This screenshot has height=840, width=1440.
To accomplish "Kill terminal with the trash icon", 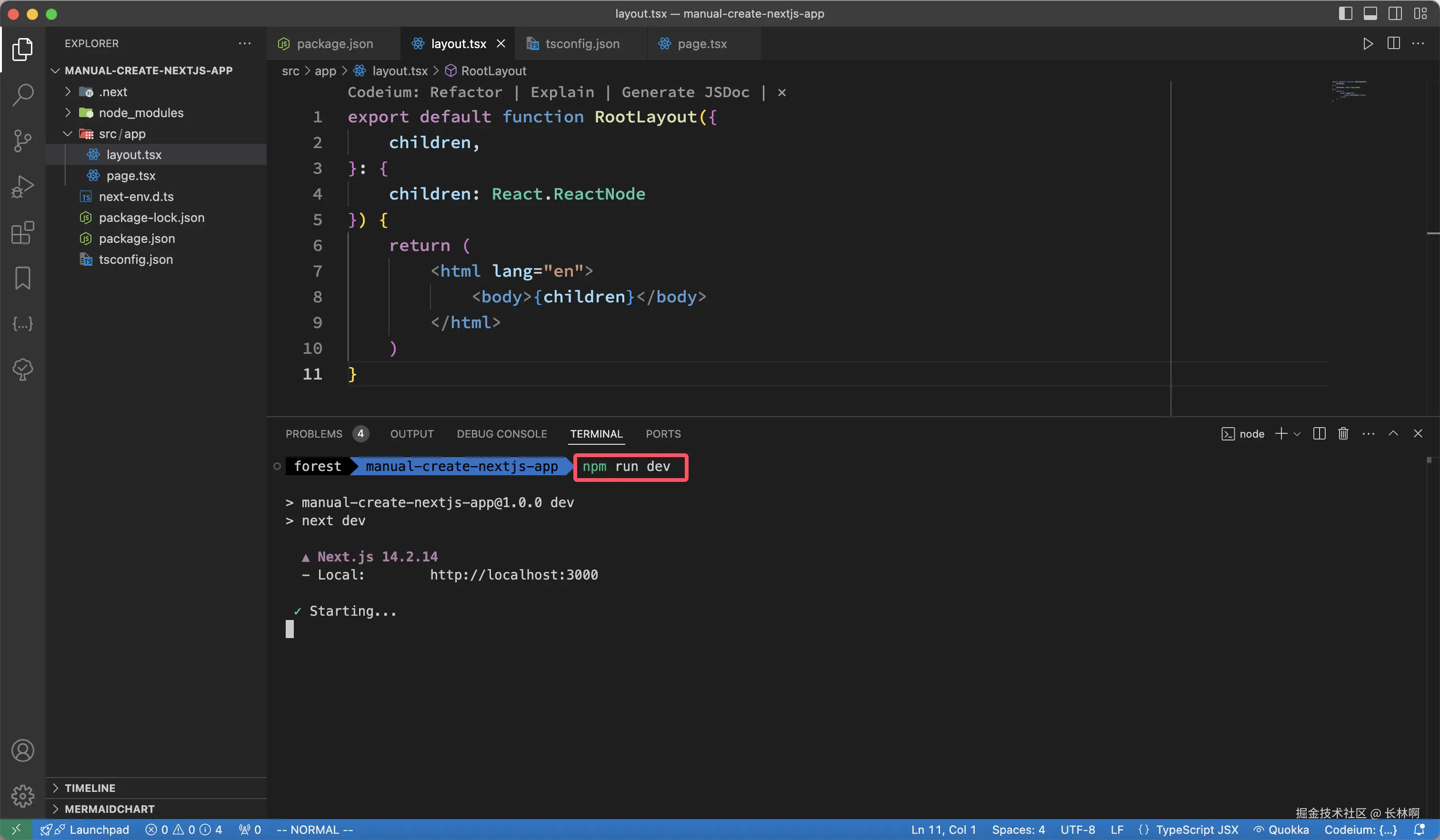I will pos(1343,434).
